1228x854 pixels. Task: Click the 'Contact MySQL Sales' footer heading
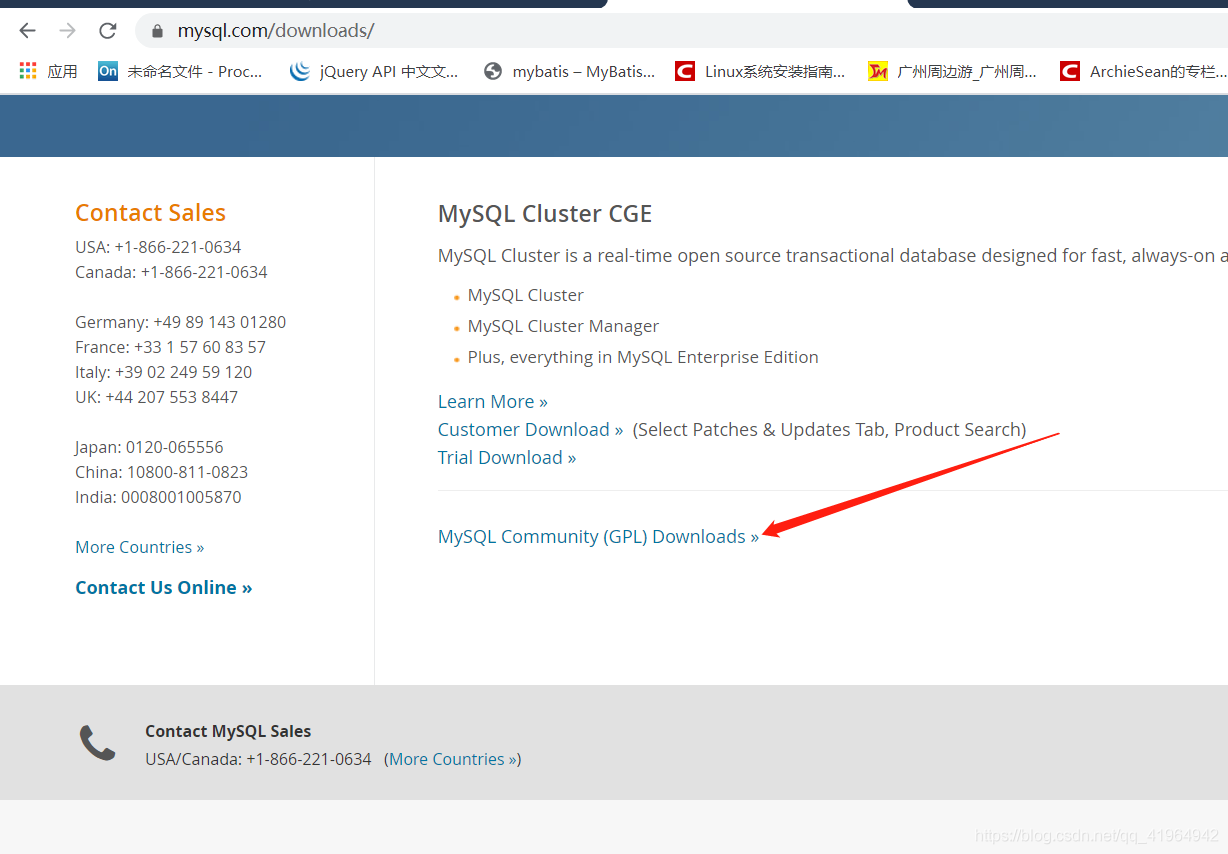[228, 731]
